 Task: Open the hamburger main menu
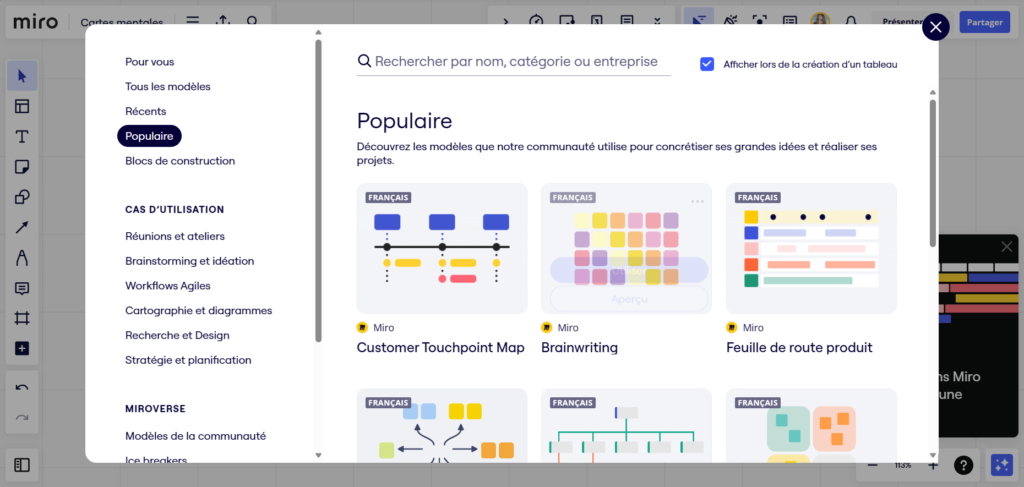pyautogui.click(x=192, y=21)
